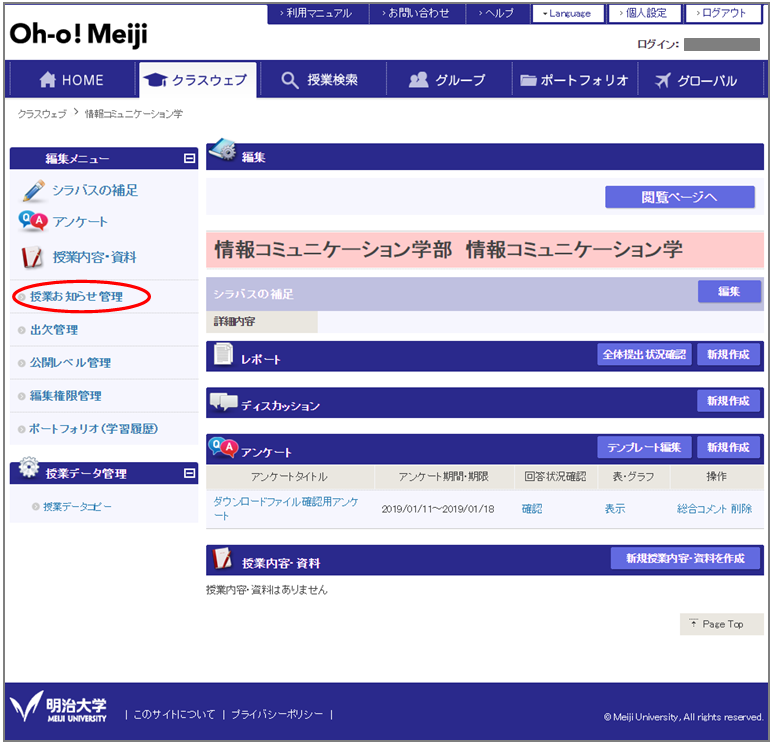The width and height of the screenshot is (774, 745).
Task: Click the ログアウト button
Action: click(x=723, y=13)
